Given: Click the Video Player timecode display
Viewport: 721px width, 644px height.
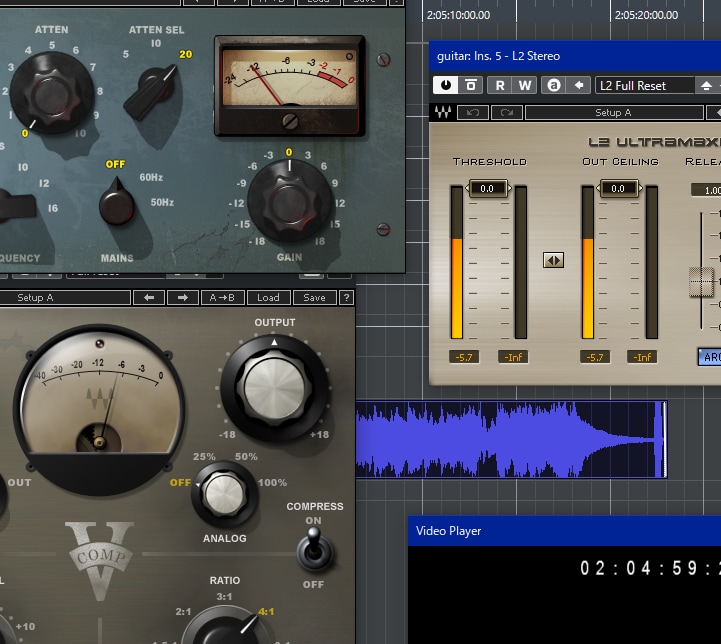Looking at the screenshot, I should (x=650, y=568).
